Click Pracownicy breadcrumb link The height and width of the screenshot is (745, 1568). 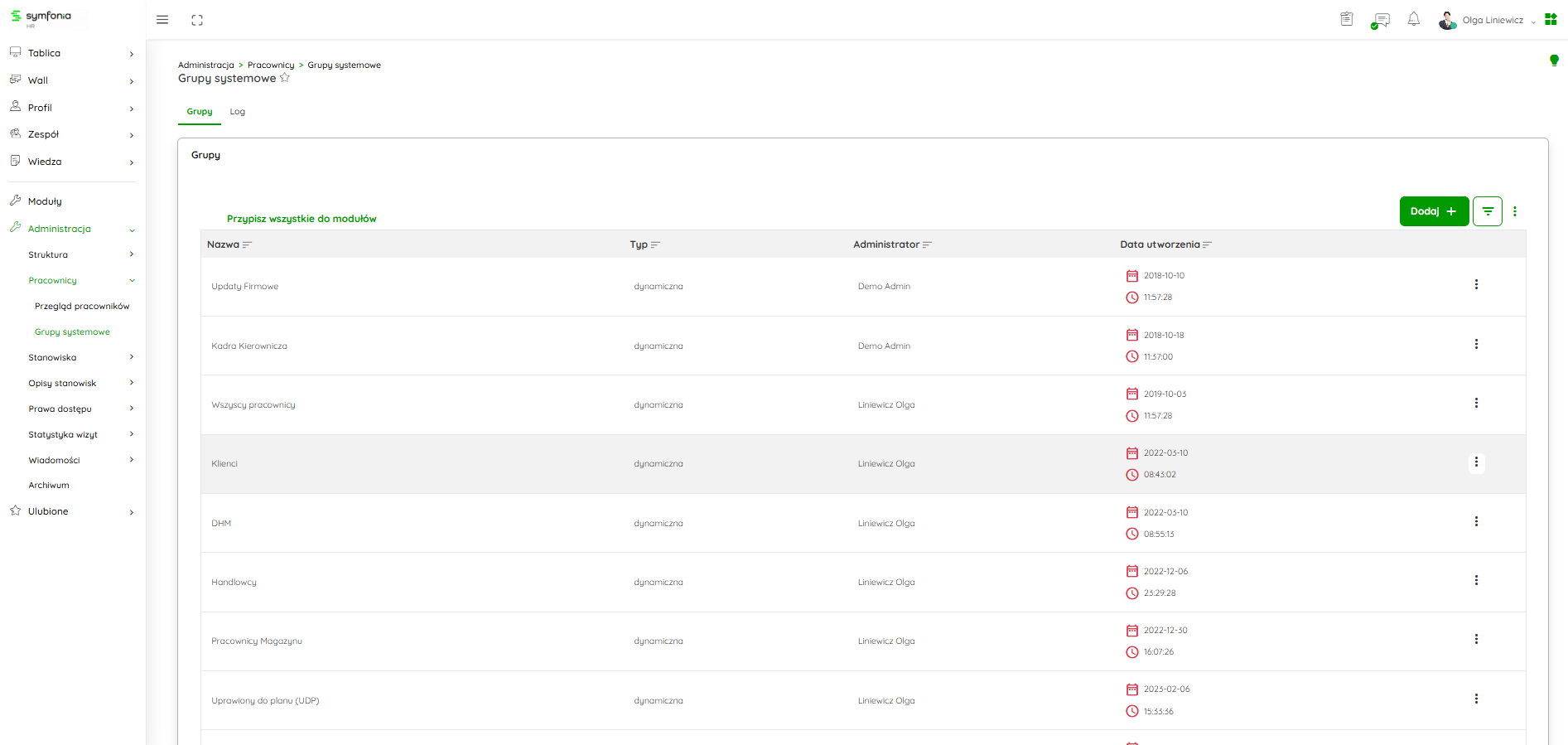(271, 65)
